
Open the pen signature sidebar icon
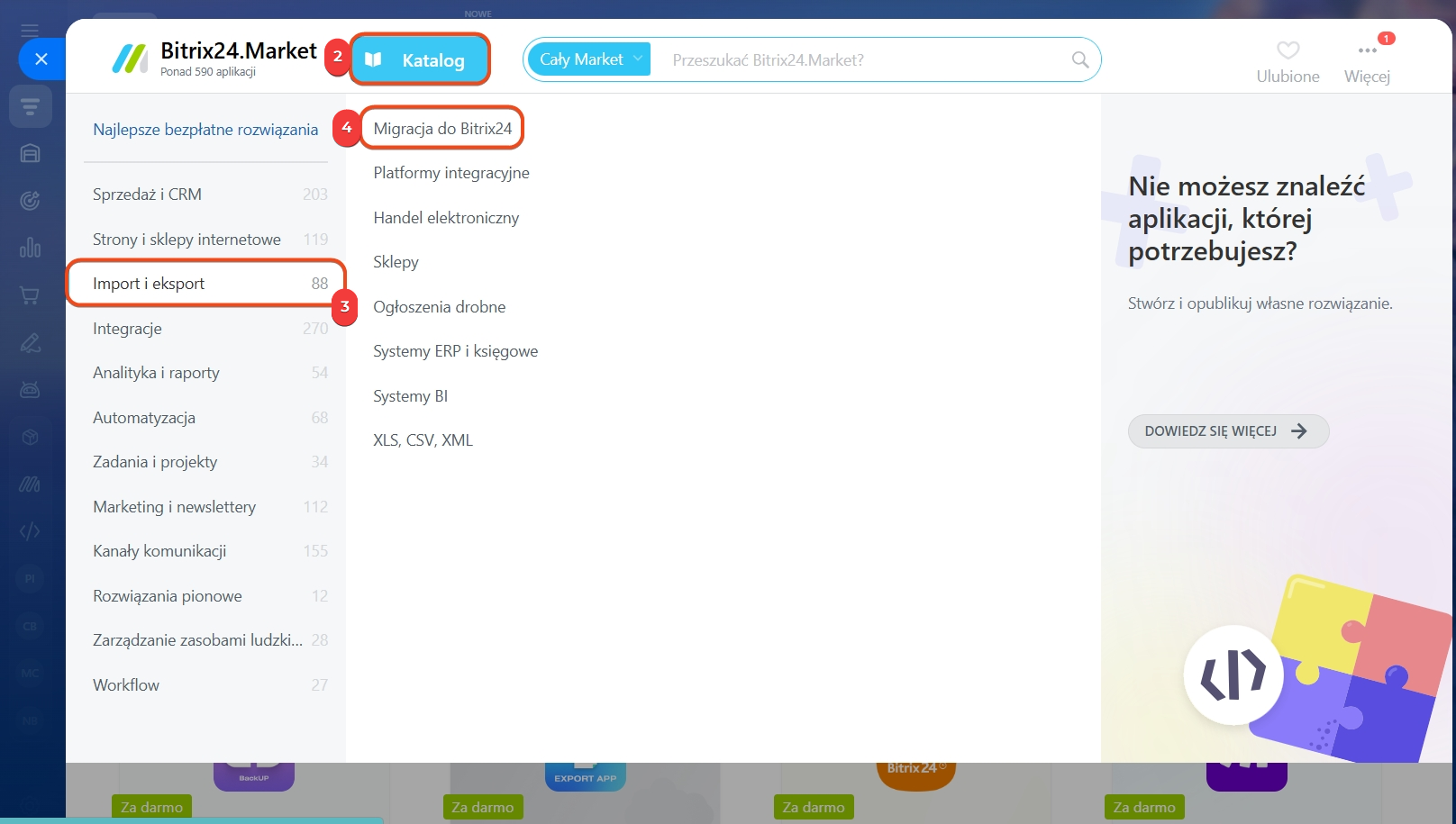click(30, 342)
